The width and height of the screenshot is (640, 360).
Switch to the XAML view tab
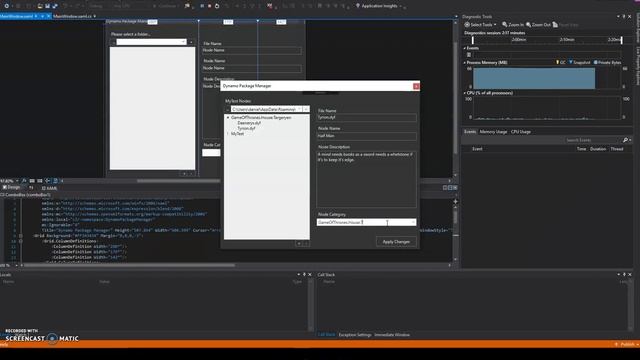tap(49, 188)
